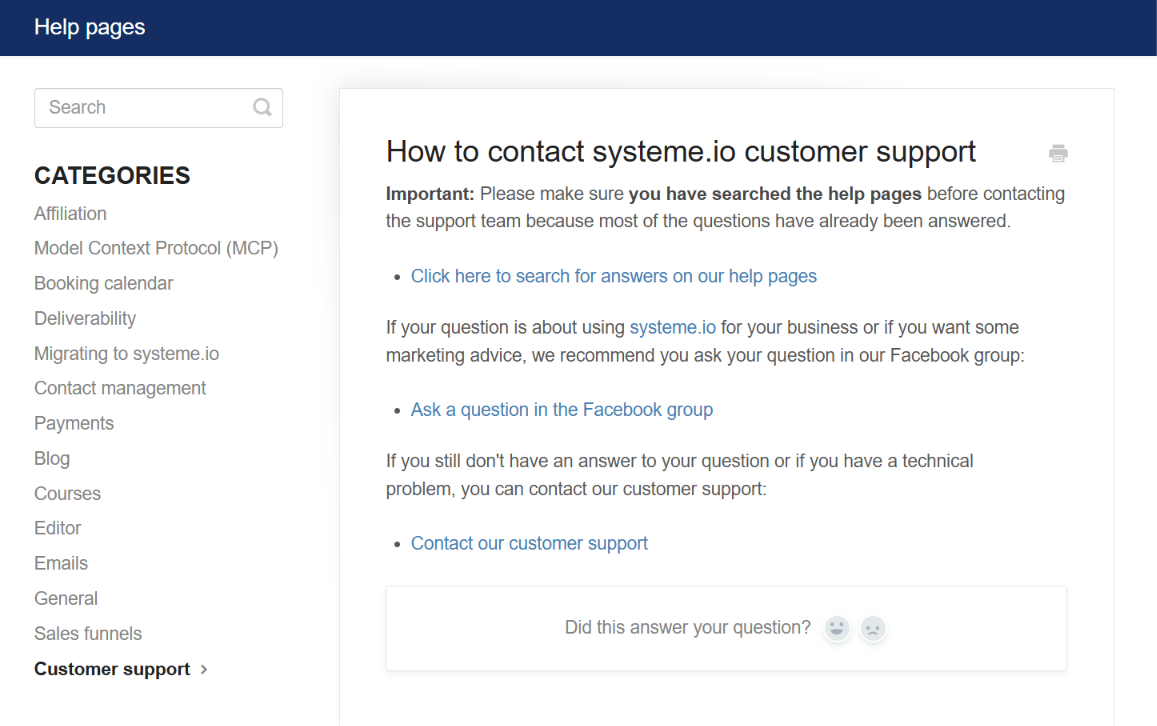The height and width of the screenshot is (726, 1157).
Task: Go to the Courses category
Action: click(x=67, y=494)
